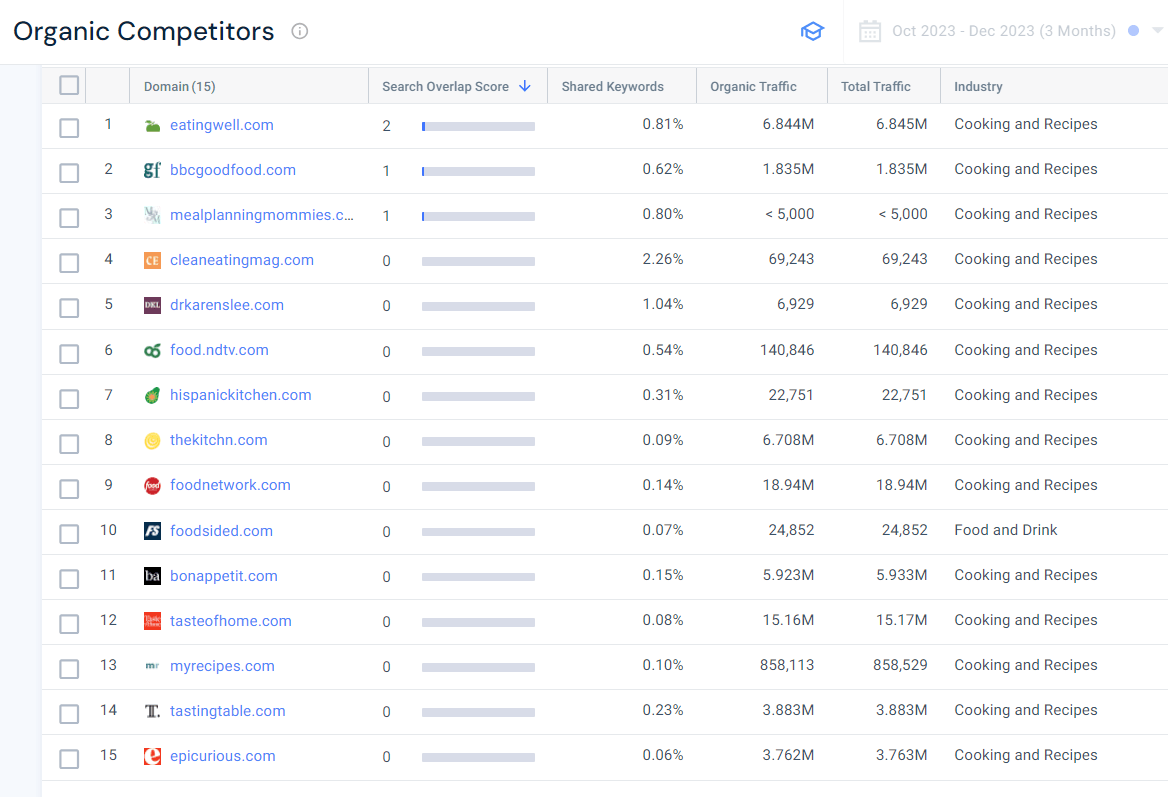Expand the dropdown arrow after date range
Viewport: 1168px width, 797px height.
pos(1157,31)
